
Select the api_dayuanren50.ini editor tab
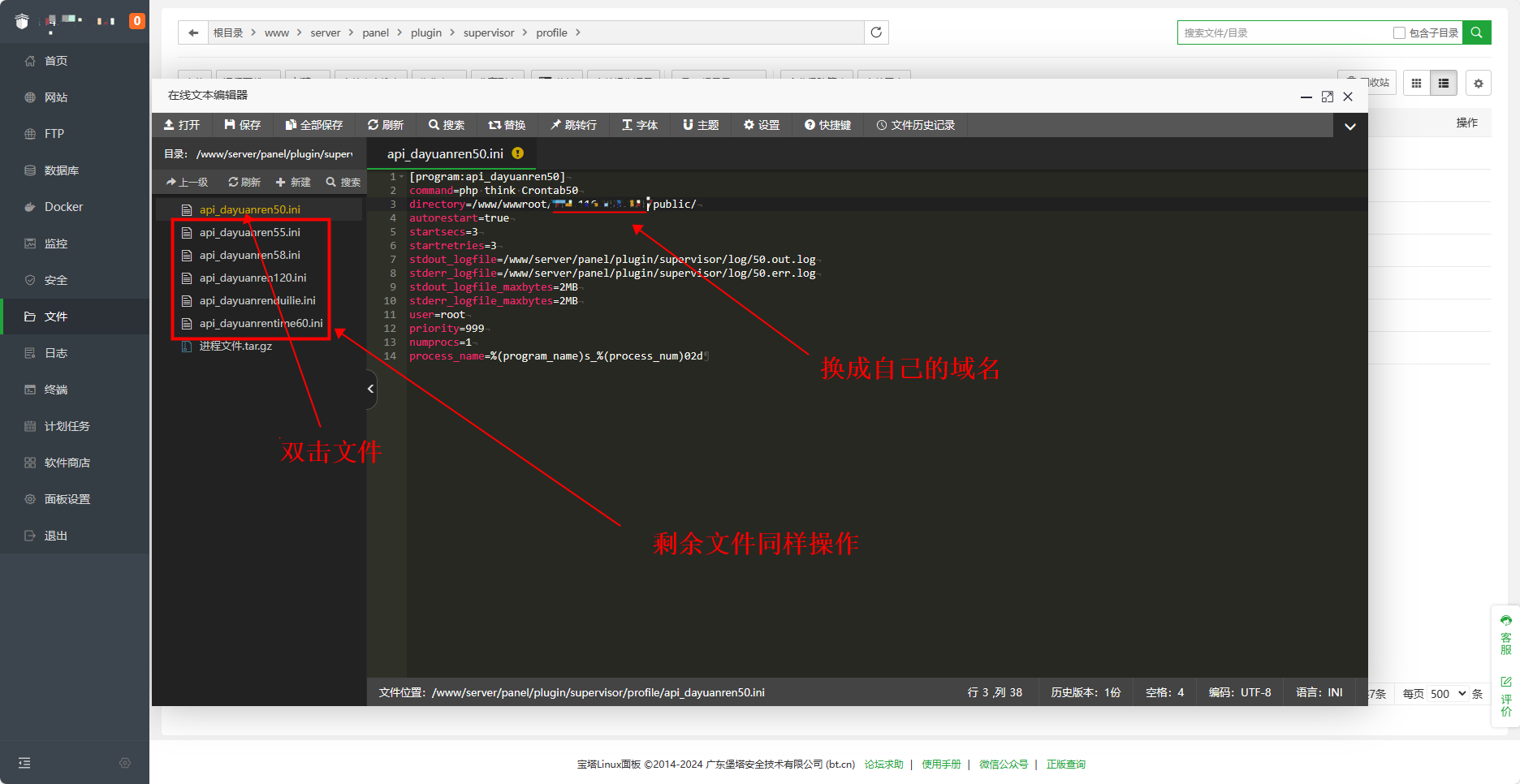445,153
